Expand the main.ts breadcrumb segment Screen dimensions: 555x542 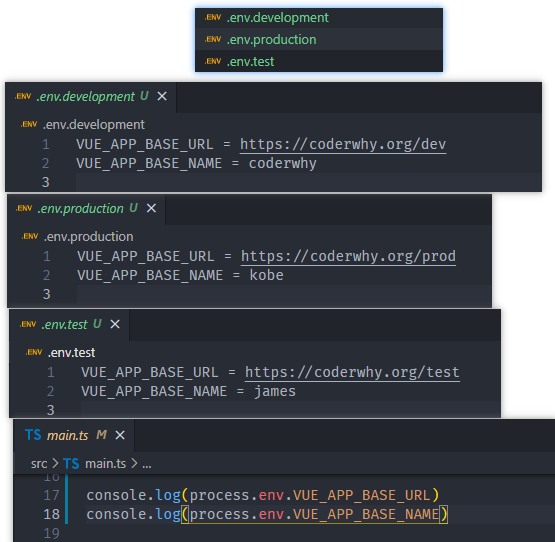[105, 463]
